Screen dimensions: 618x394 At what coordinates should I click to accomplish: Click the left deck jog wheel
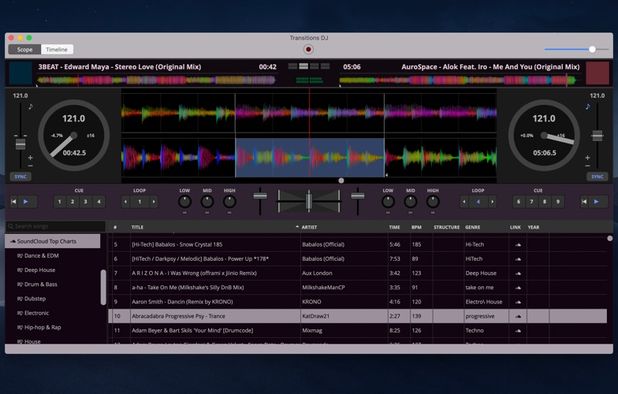[74, 135]
